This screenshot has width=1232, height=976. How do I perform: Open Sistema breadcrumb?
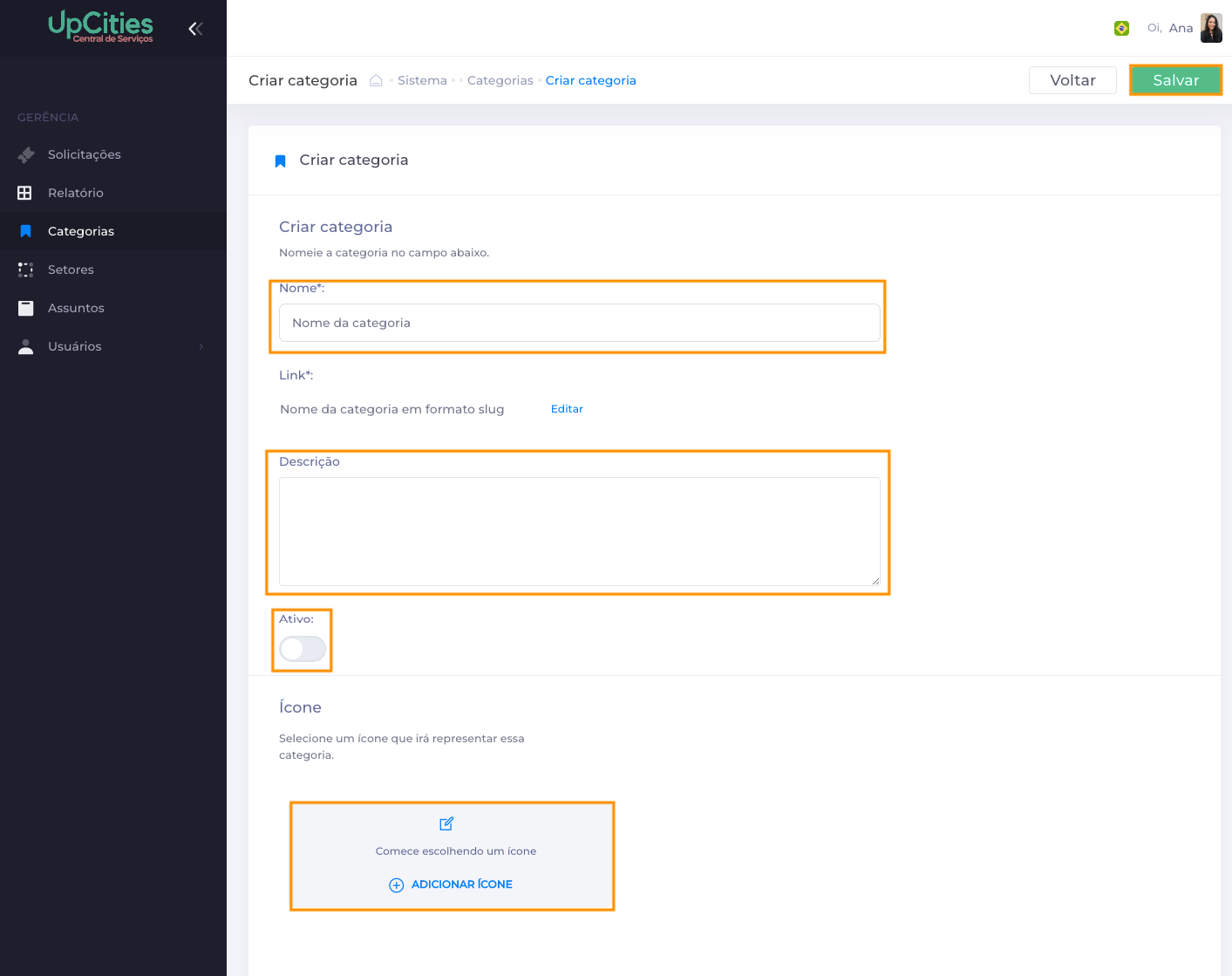click(422, 80)
